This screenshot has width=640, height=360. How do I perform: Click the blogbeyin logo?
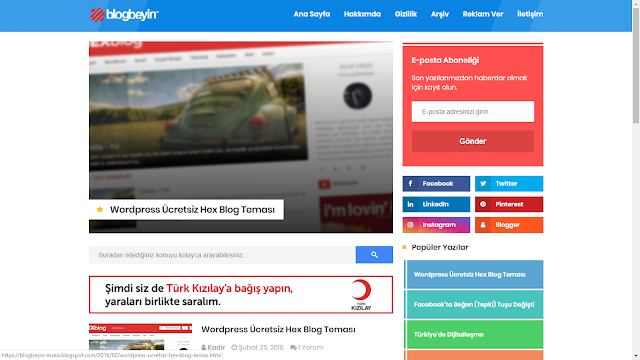coord(124,14)
